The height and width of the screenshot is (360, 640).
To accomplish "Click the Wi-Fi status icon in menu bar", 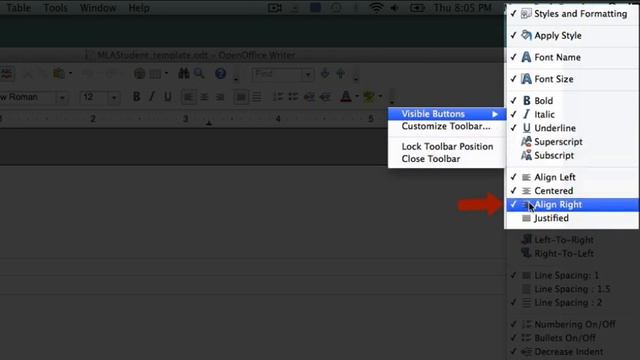I will point(376,8).
